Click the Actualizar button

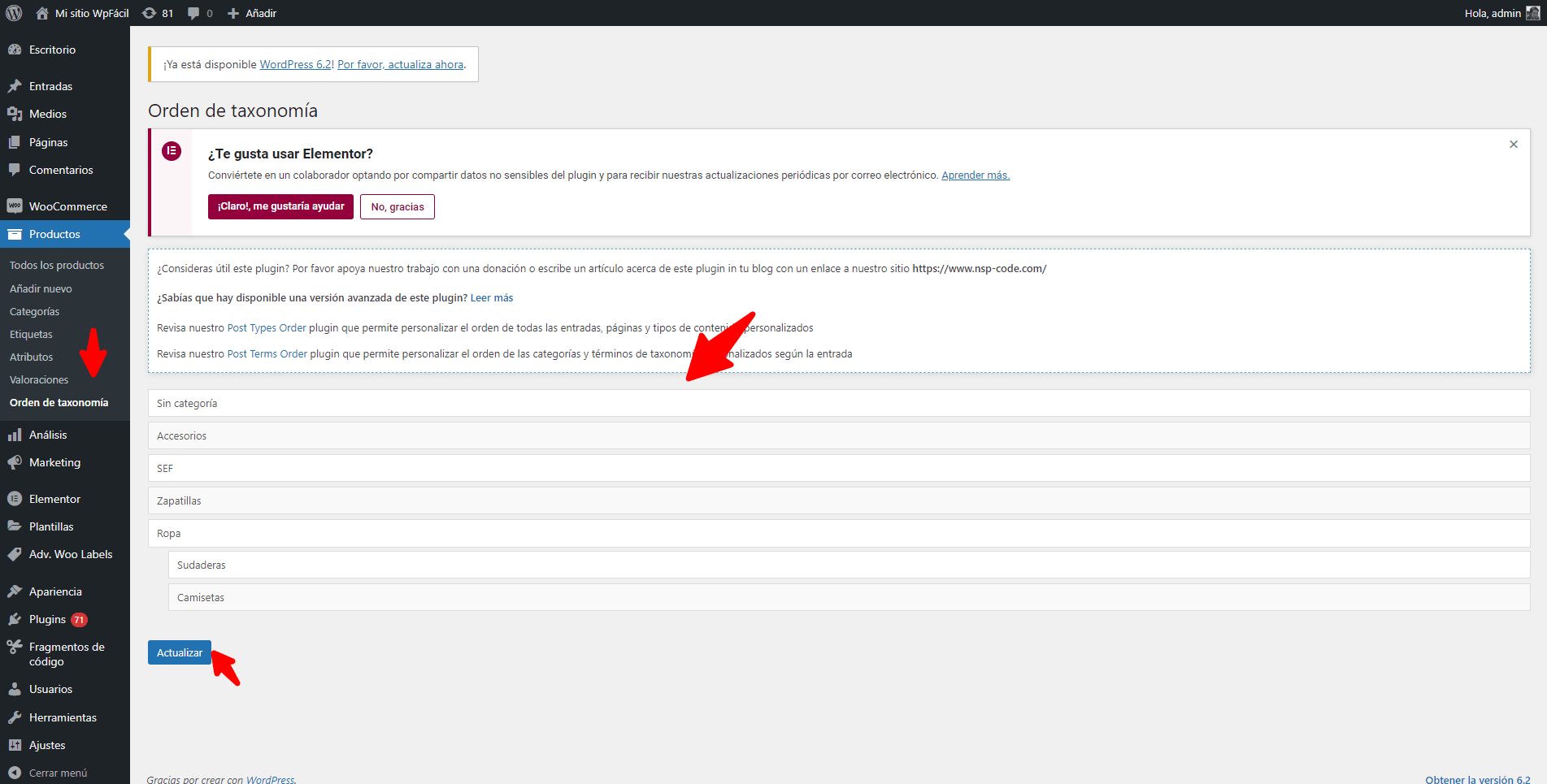click(x=180, y=652)
